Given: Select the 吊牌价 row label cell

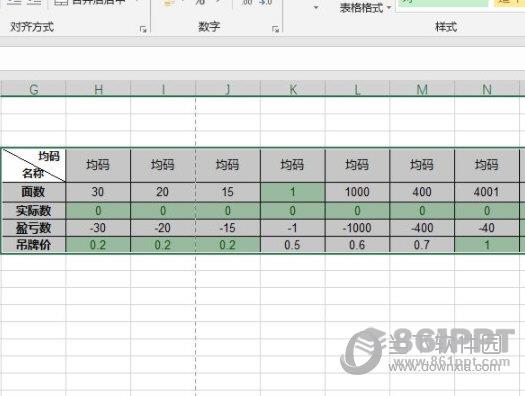Looking at the screenshot, I should (33, 245).
